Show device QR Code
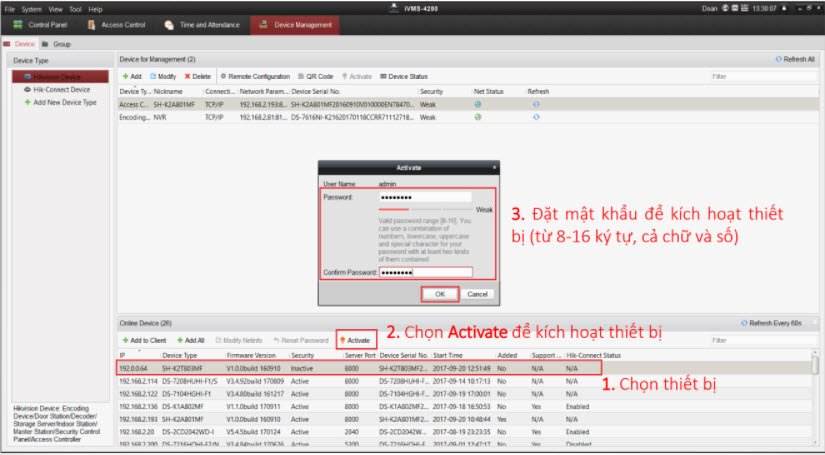Viewport: 825px width, 455px height. [316, 77]
